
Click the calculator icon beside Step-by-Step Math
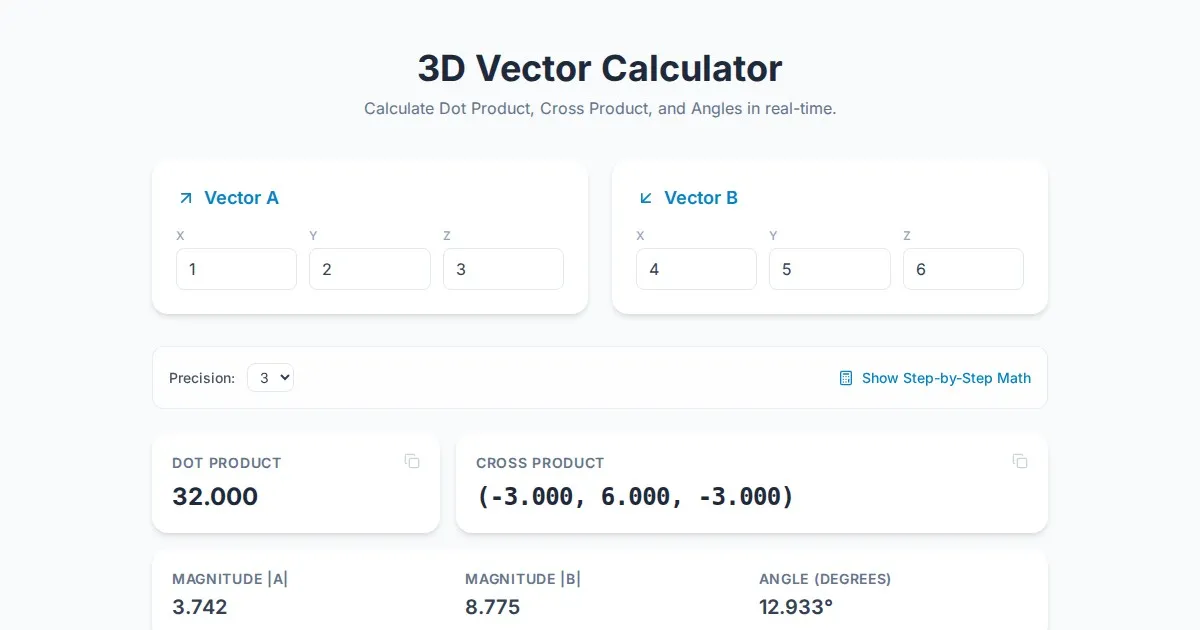click(846, 378)
